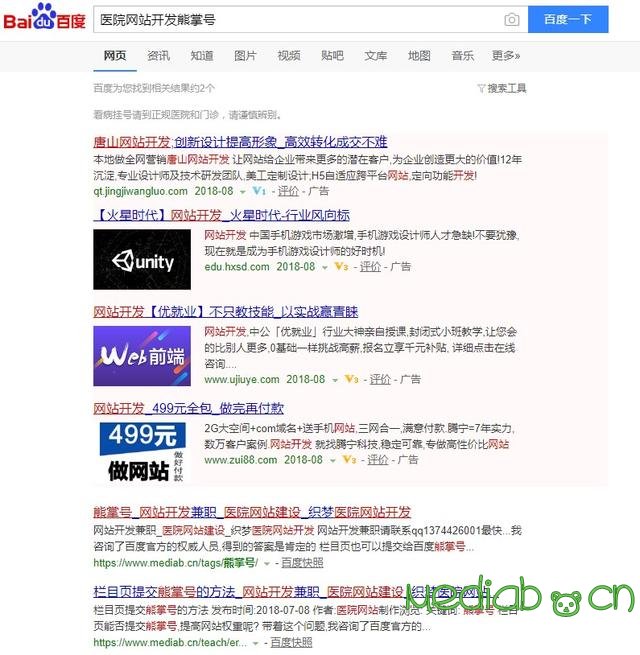Click the Web前端 thumbnail image
Screen dimensions: 640x655
(142, 356)
